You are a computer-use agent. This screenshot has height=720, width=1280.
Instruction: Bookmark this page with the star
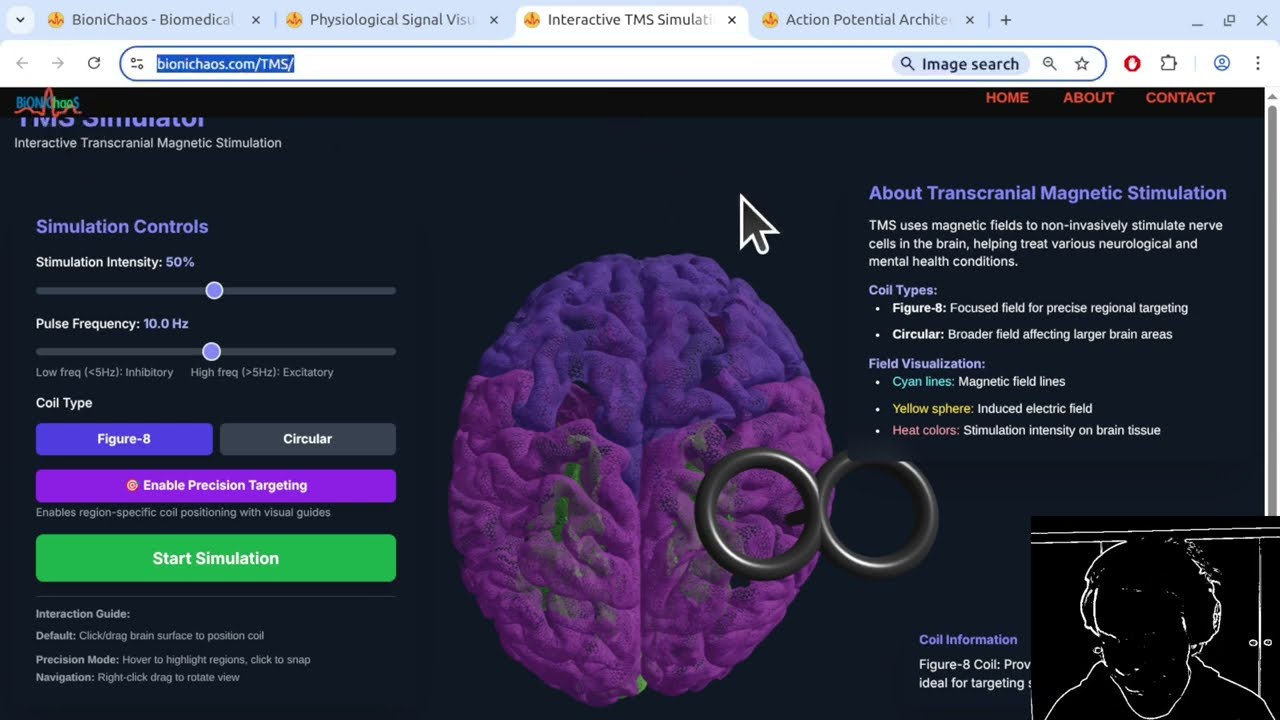pos(1082,63)
